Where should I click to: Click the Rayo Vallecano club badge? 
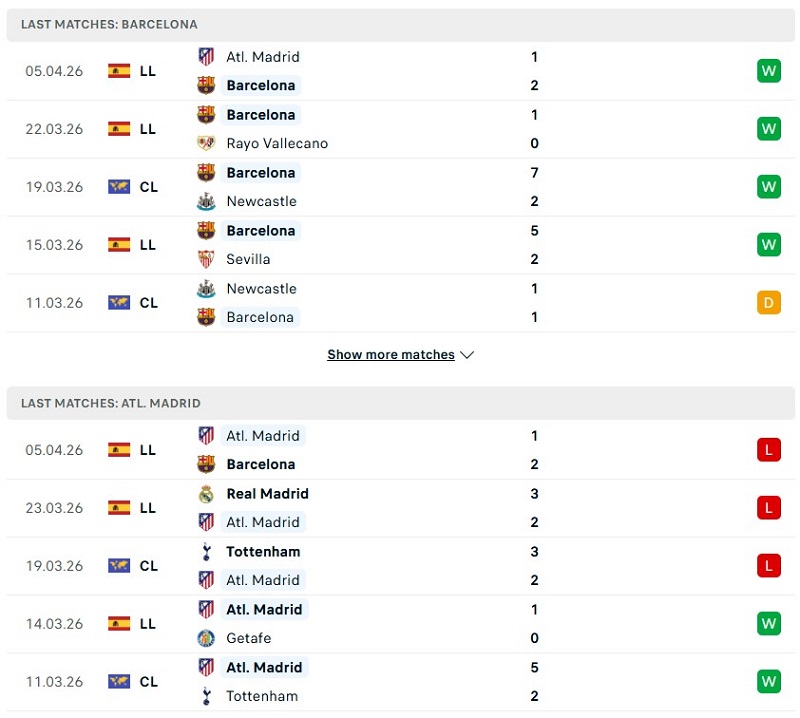[205, 143]
